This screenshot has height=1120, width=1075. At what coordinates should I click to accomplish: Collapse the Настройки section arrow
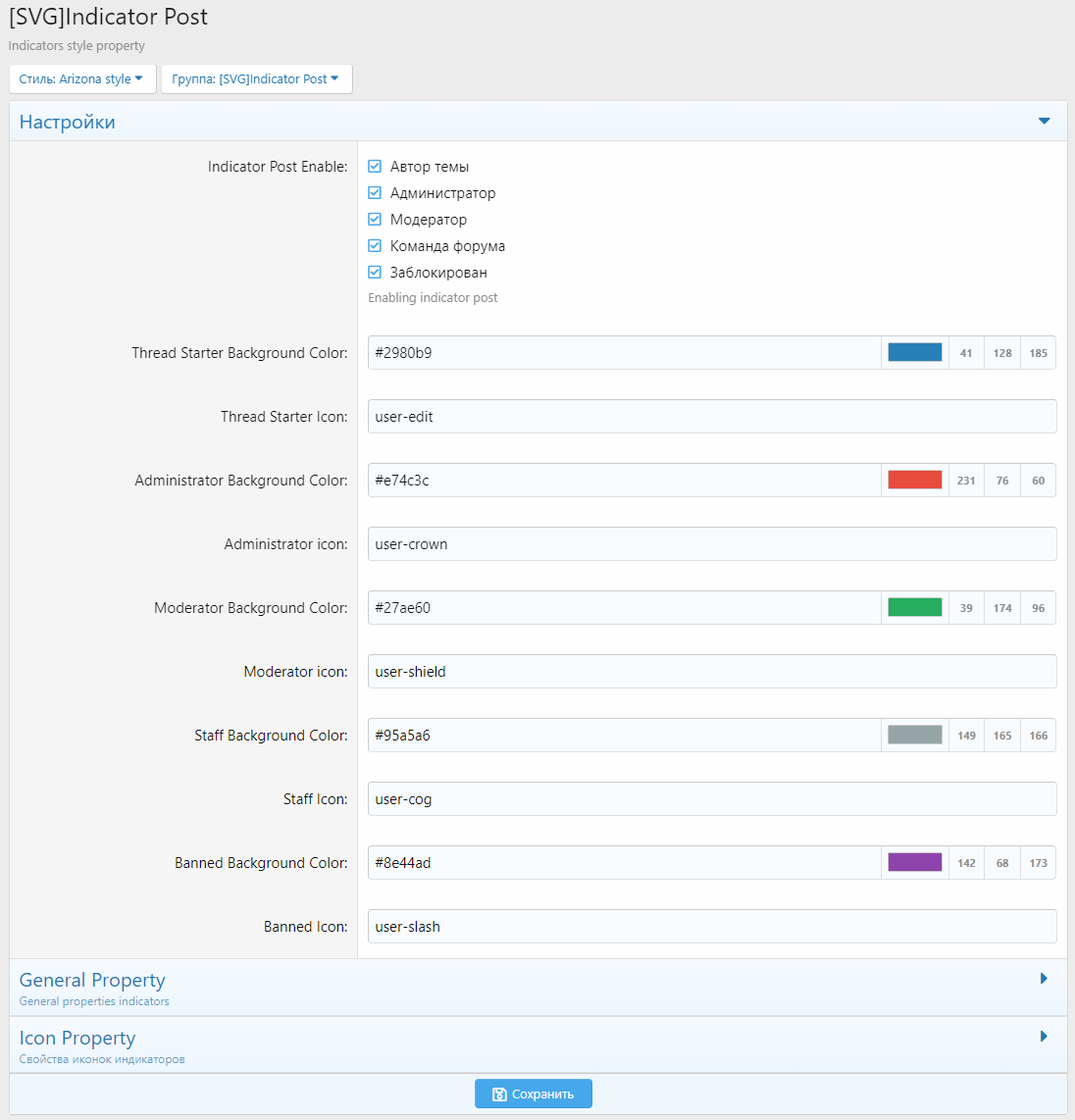click(1044, 122)
